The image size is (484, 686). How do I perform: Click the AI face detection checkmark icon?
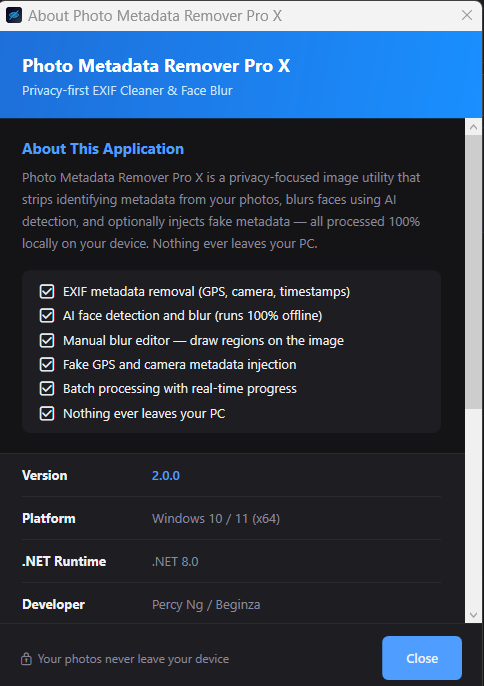[x=47, y=315]
